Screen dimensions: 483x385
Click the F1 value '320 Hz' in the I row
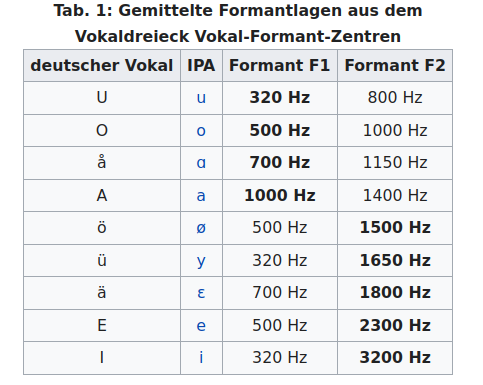point(280,357)
